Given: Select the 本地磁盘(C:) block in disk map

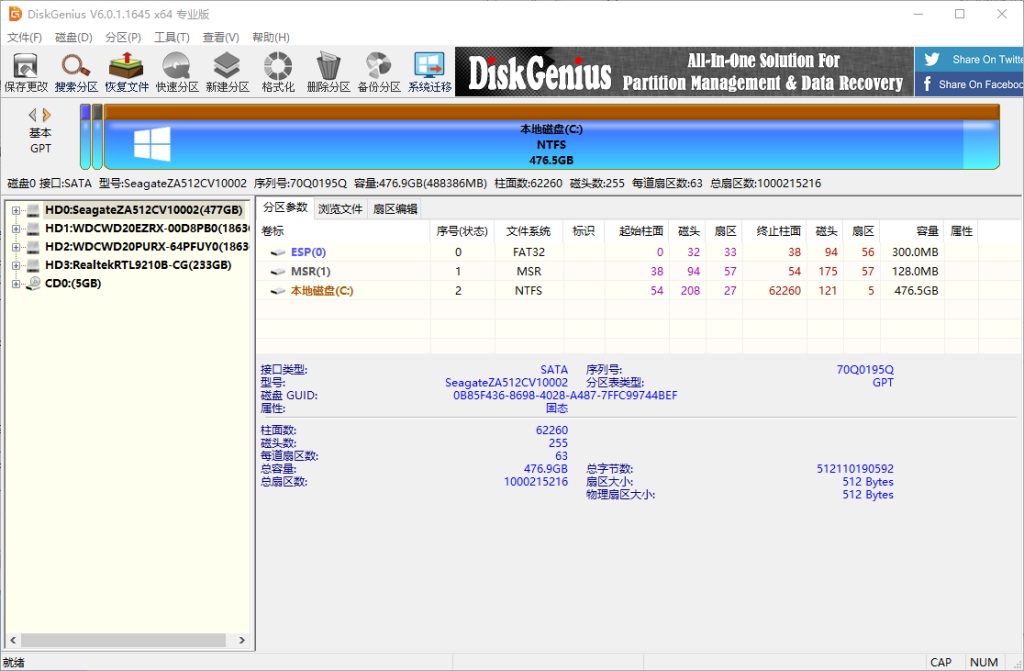Looking at the screenshot, I should (552, 137).
